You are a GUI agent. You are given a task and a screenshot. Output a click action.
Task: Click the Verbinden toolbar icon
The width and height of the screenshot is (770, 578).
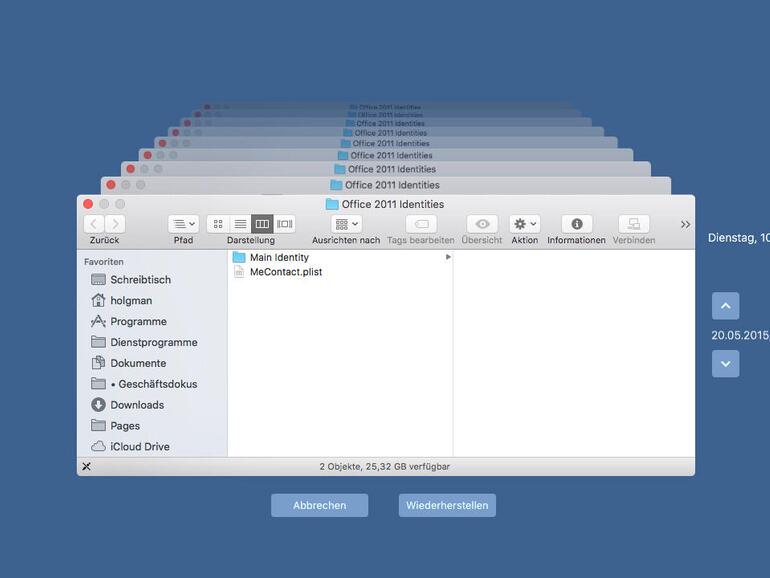tap(634, 224)
